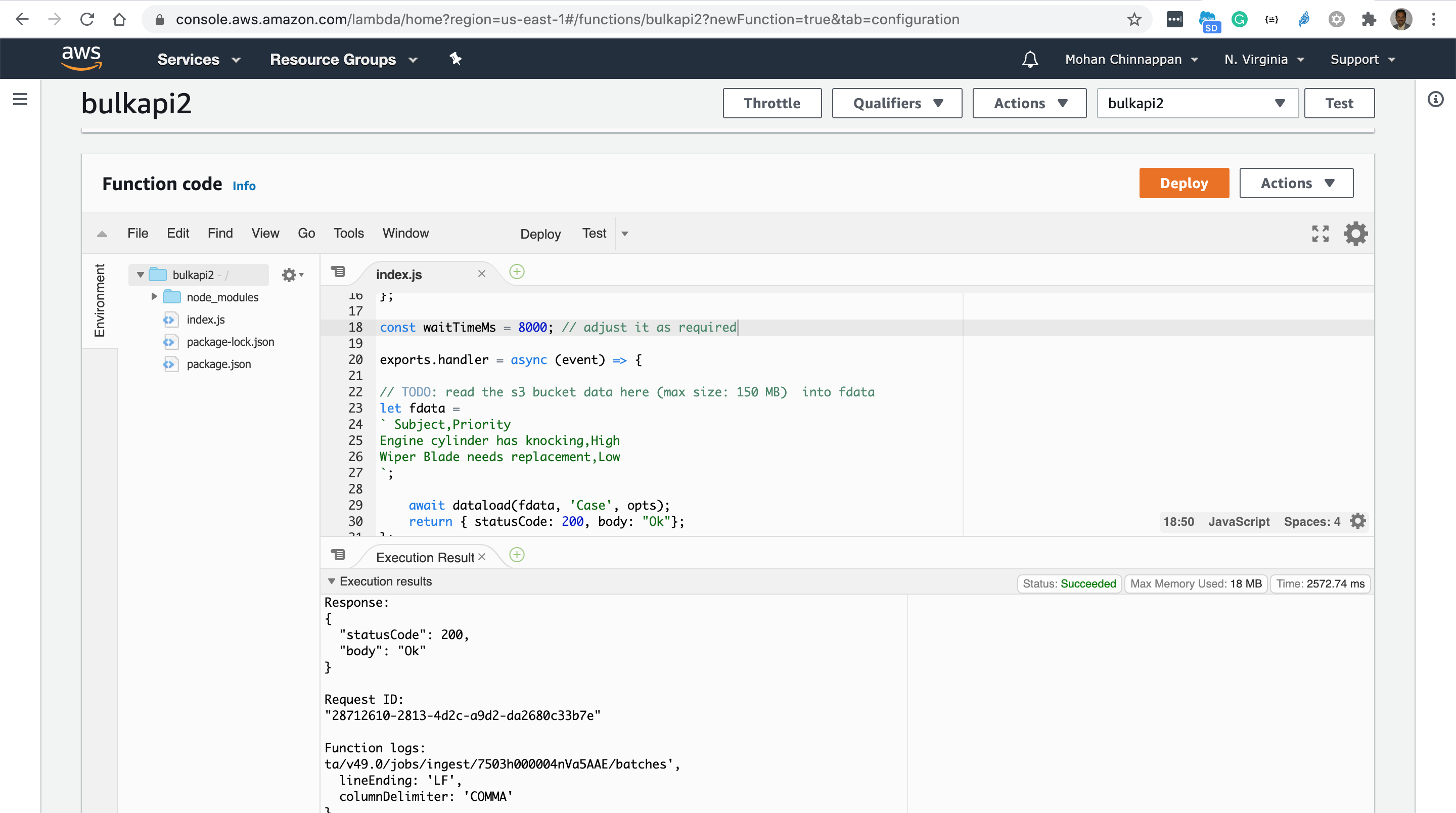
Task: Toggle fullscreen mode for the code editor
Action: [1320, 233]
